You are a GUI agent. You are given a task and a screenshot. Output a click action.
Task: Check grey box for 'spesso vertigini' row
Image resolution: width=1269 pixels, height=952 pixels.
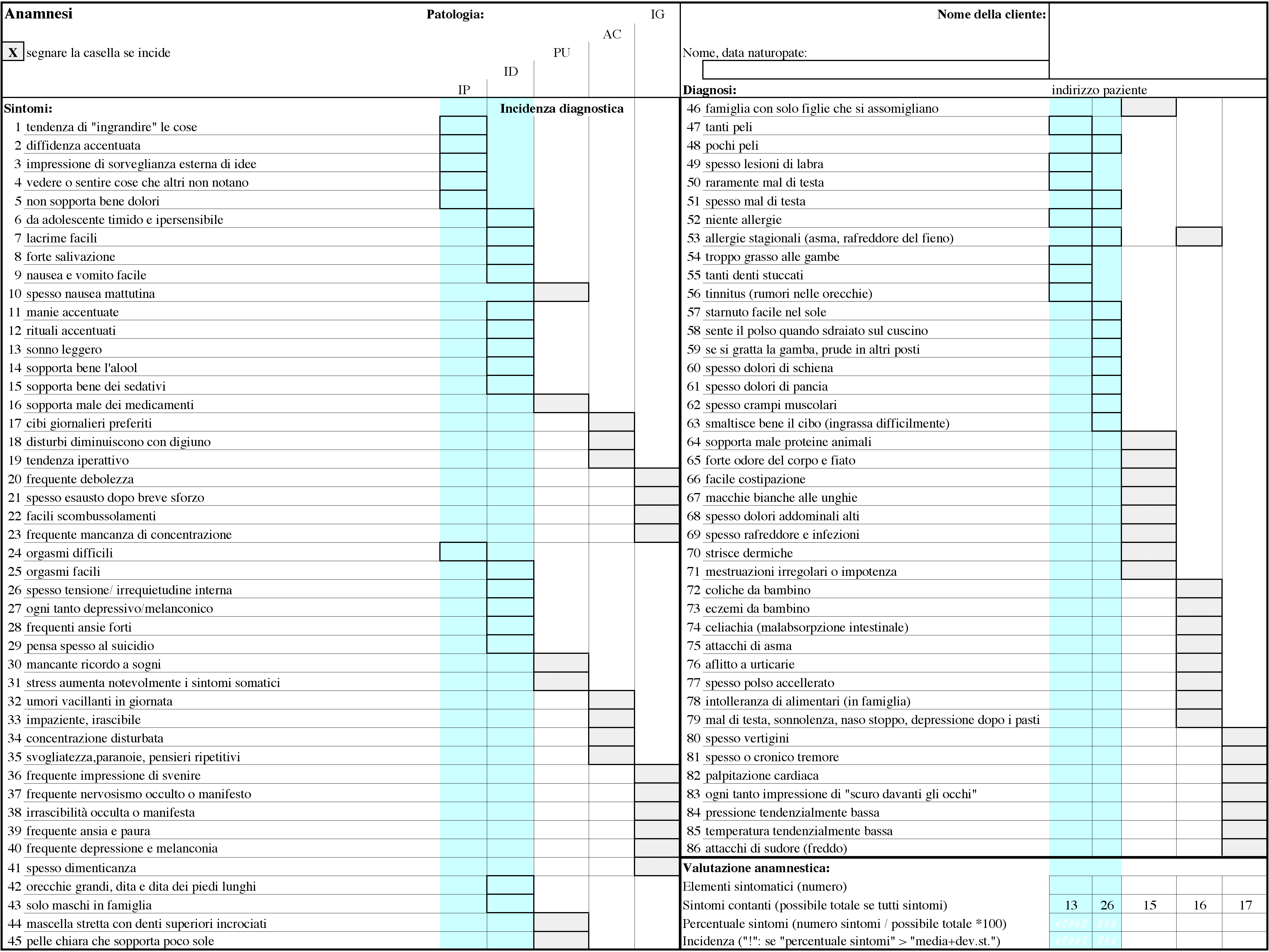pos(1244,737)
